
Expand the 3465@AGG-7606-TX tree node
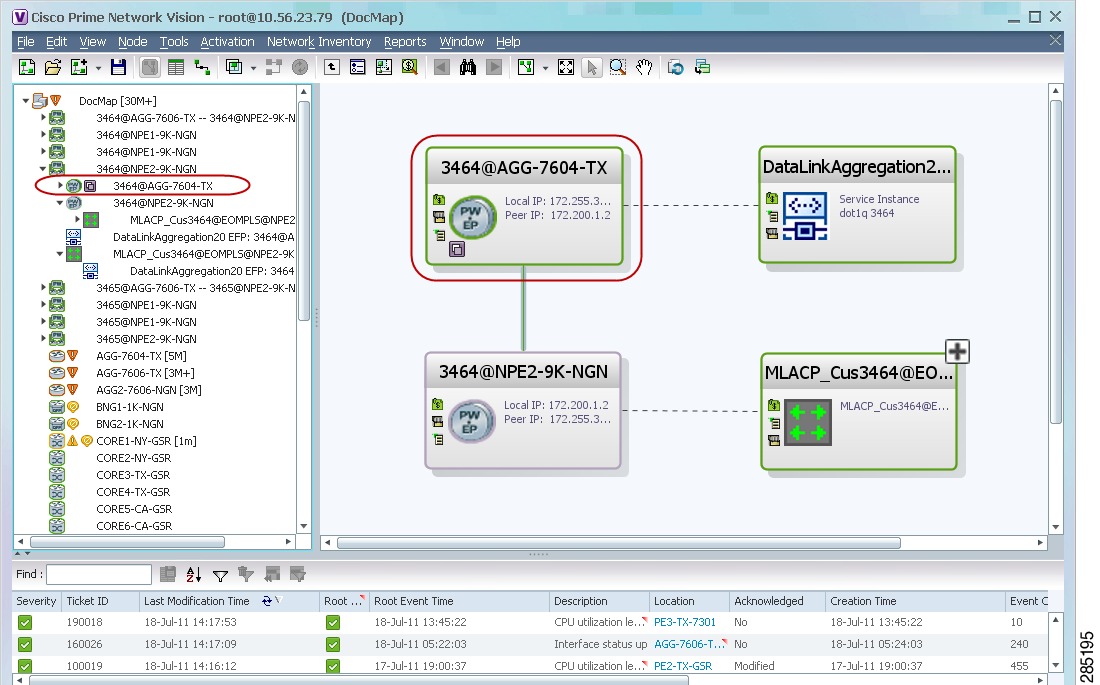43,288
